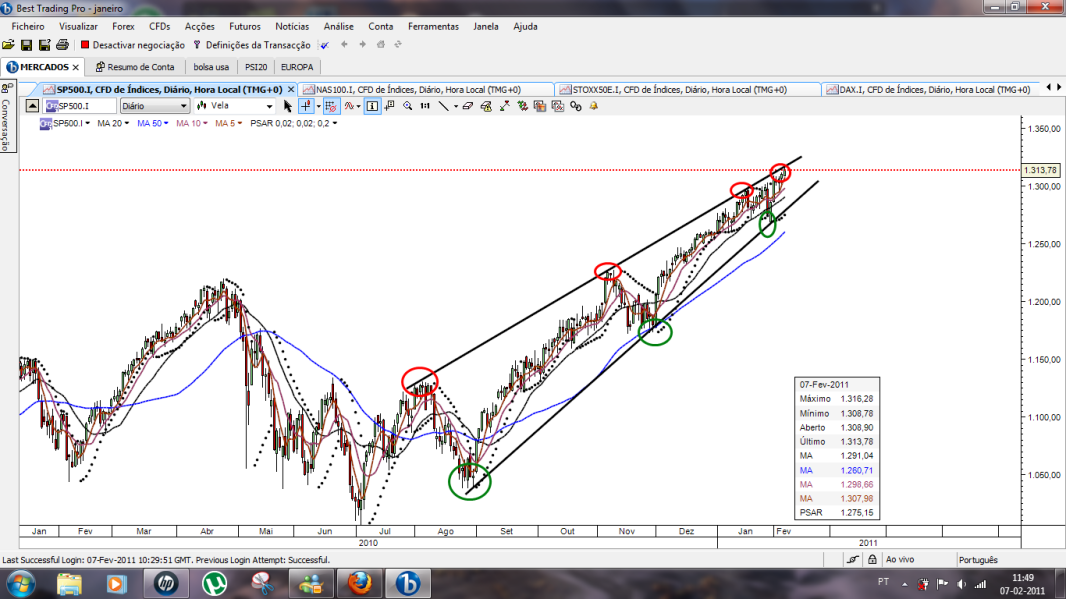Open the Ficheiro menu
This screenshot has width=1066, height=599.
point(28,27)
